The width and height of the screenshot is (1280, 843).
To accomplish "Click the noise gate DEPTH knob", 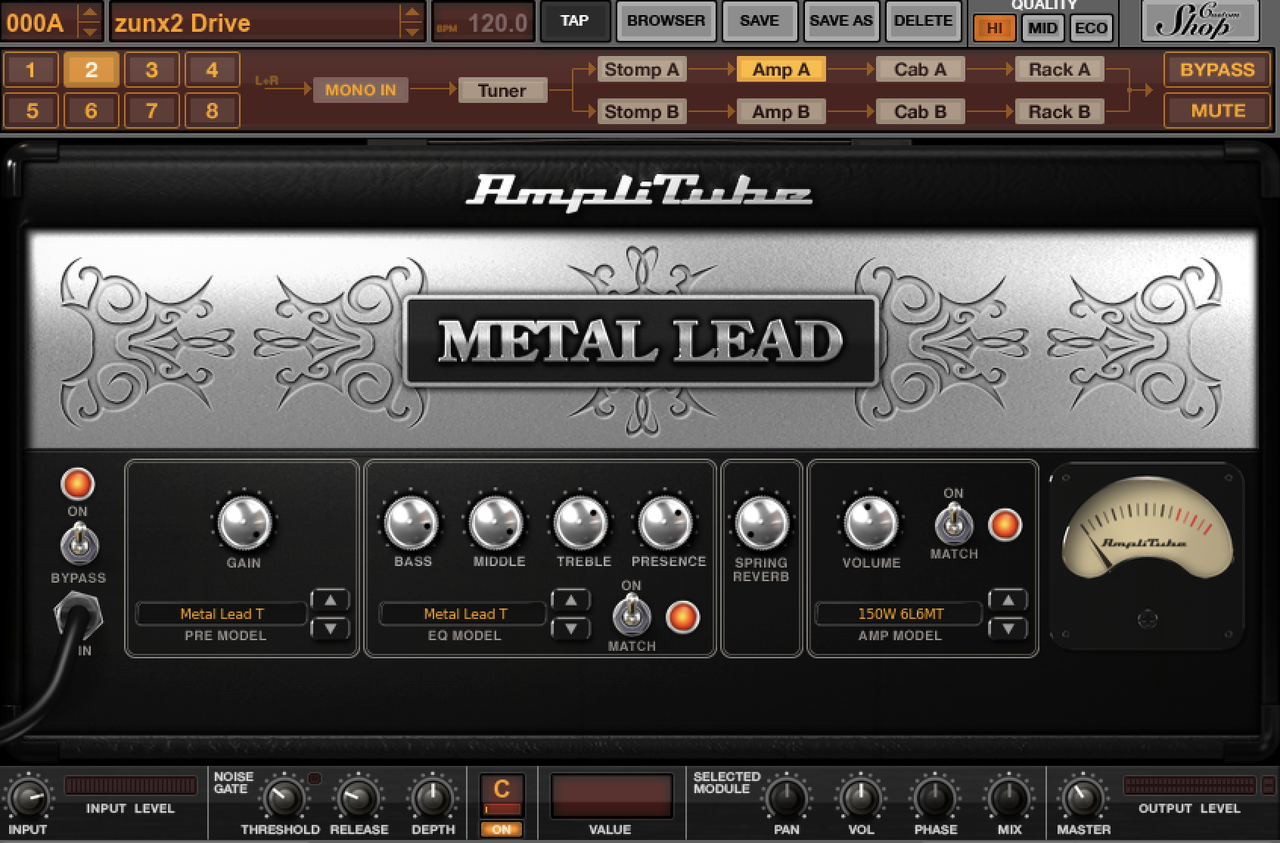I will (432, 799).
